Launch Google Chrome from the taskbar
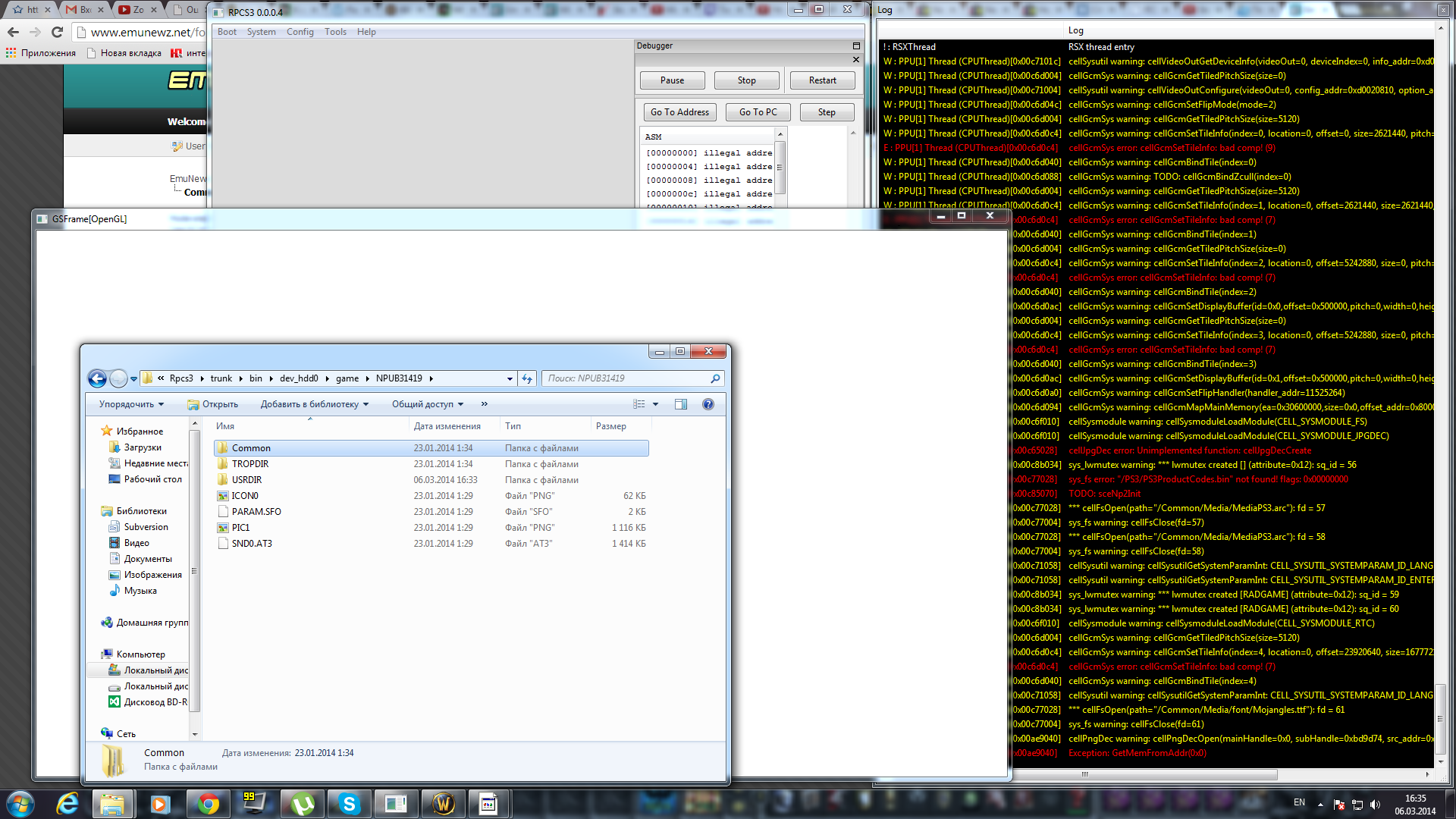Image resolution: width=1456 pixels, height=819 pixels. pyautogui.click(x=208, y=804)
